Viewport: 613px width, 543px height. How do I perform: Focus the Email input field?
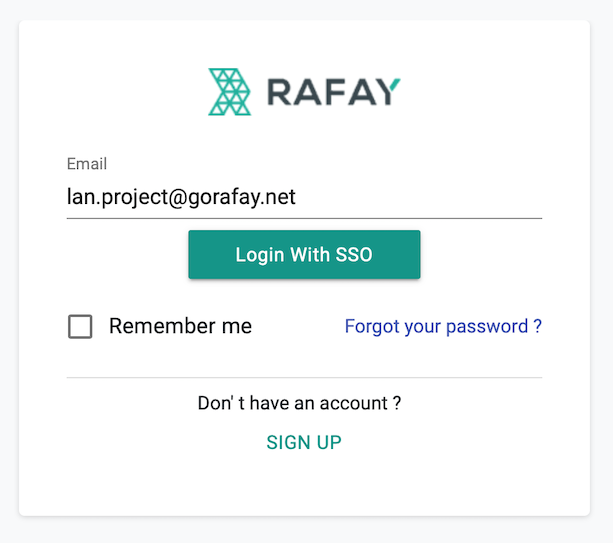pos(304,197)
